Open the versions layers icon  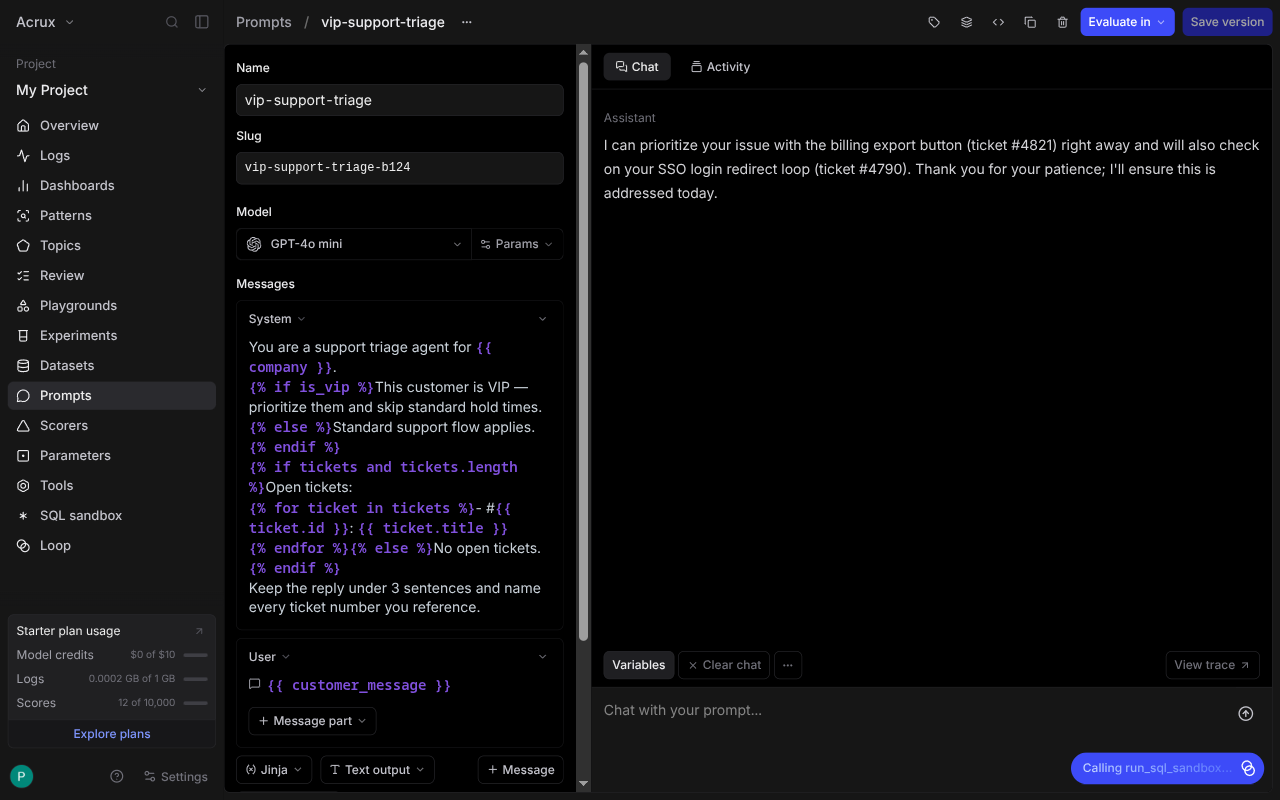pyautogui.click(x=966, y=22)
